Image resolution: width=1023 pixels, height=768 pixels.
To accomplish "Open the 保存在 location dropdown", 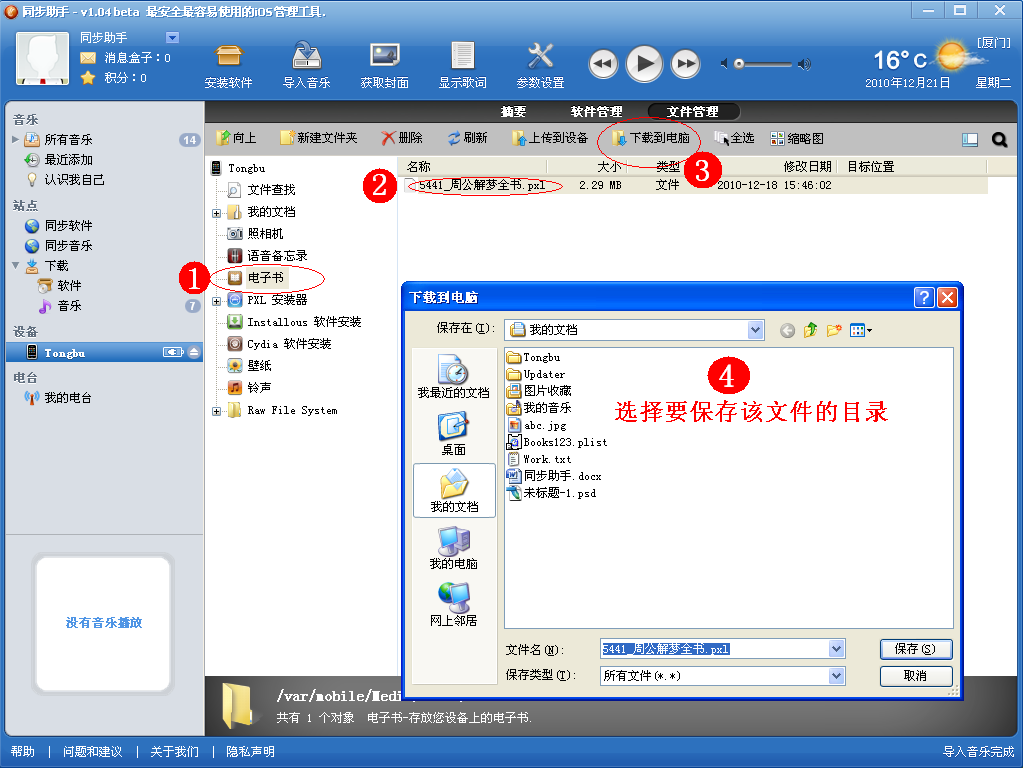I will tap(755, 329).
